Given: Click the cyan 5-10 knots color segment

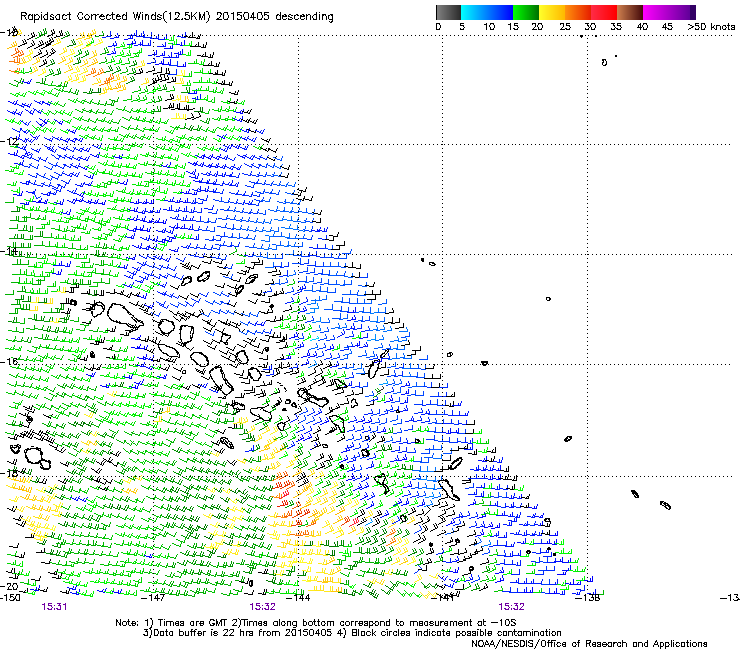Looking at the screenshot, I should [x=474, y=12].
